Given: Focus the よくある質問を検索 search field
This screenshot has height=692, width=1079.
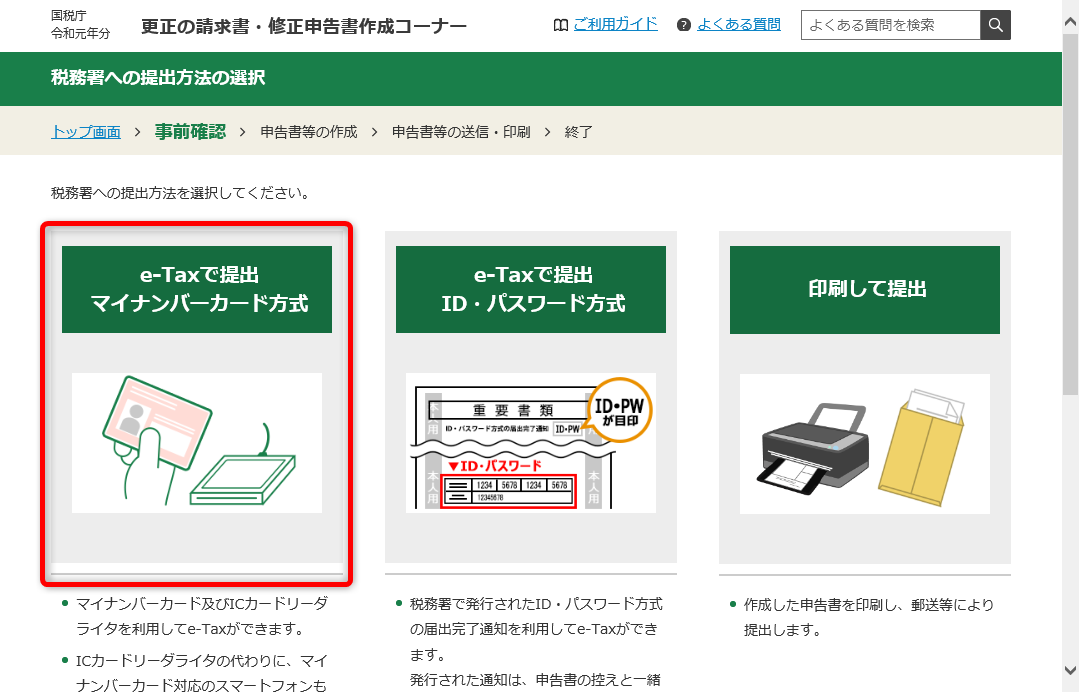Looking at the screenshot, I should [x=890, y=25].
